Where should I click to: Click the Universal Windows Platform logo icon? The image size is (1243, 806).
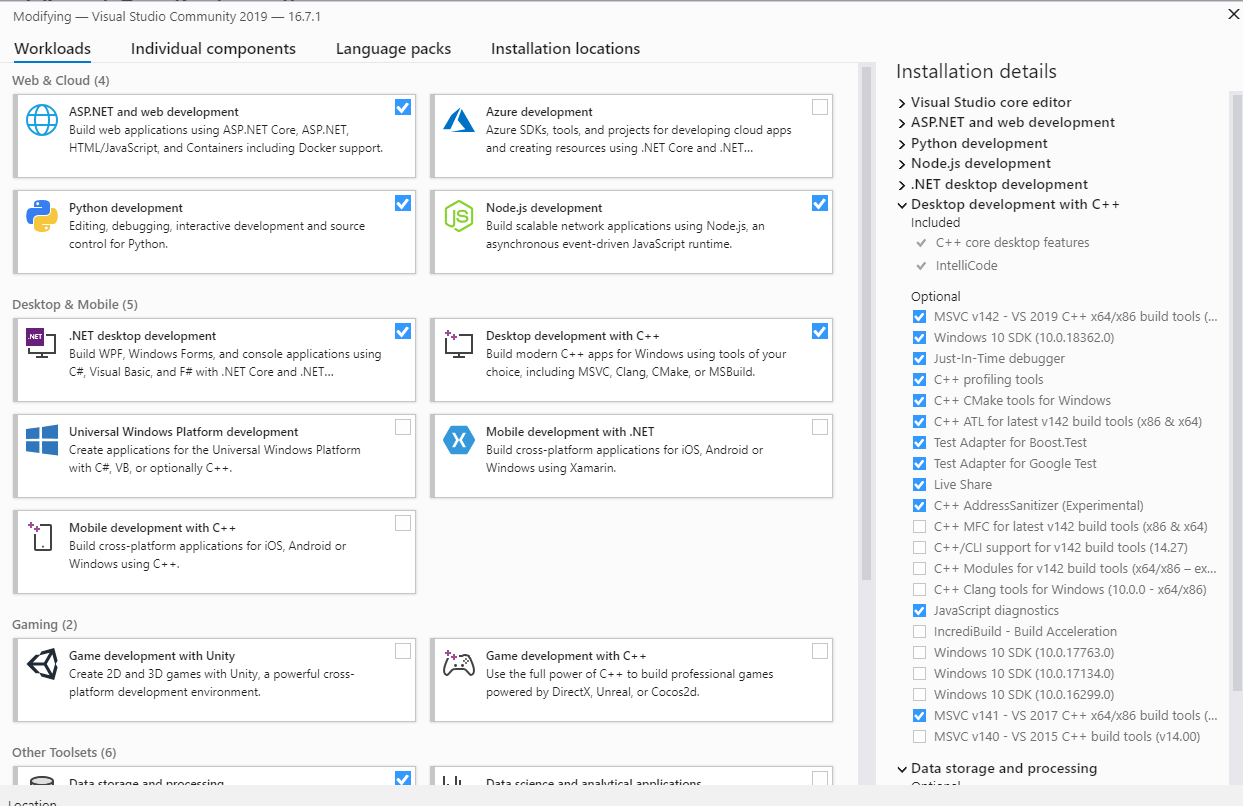pyautogui.click(x=42, y=440)
